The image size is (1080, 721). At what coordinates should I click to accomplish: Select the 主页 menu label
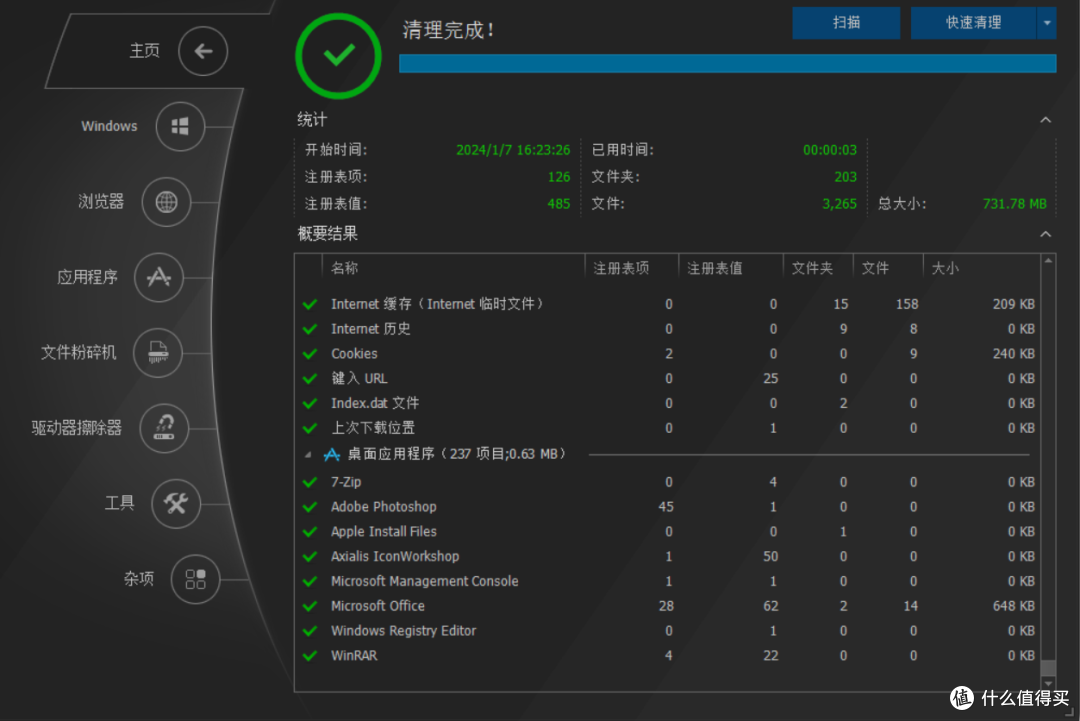145,51
